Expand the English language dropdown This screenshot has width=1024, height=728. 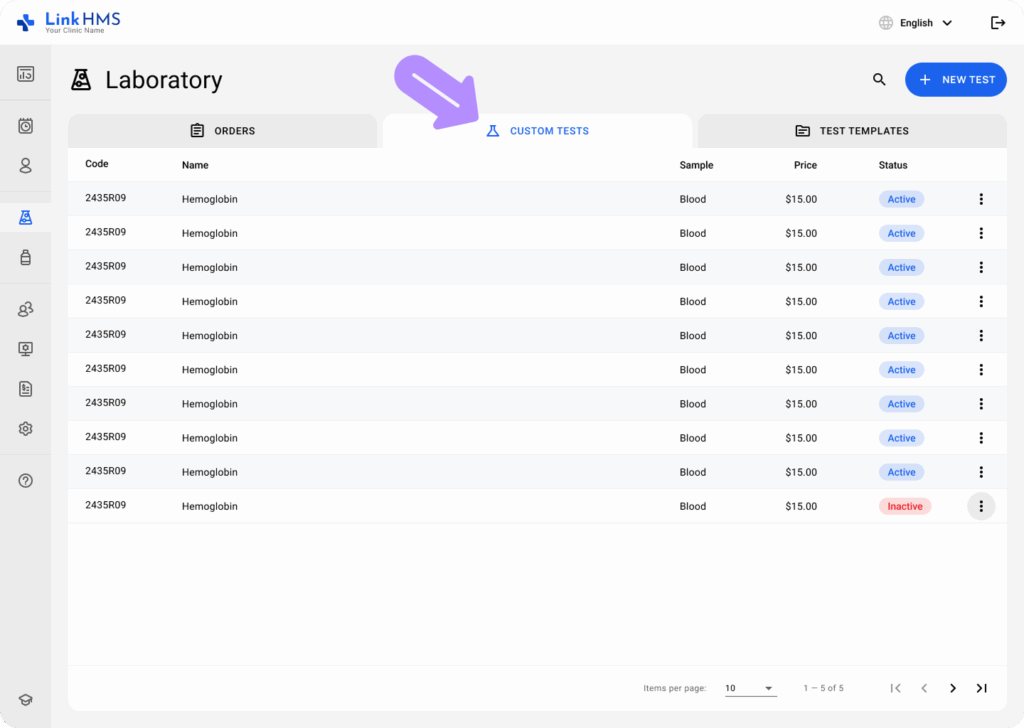pyautogui.click(x=925, y=23)
